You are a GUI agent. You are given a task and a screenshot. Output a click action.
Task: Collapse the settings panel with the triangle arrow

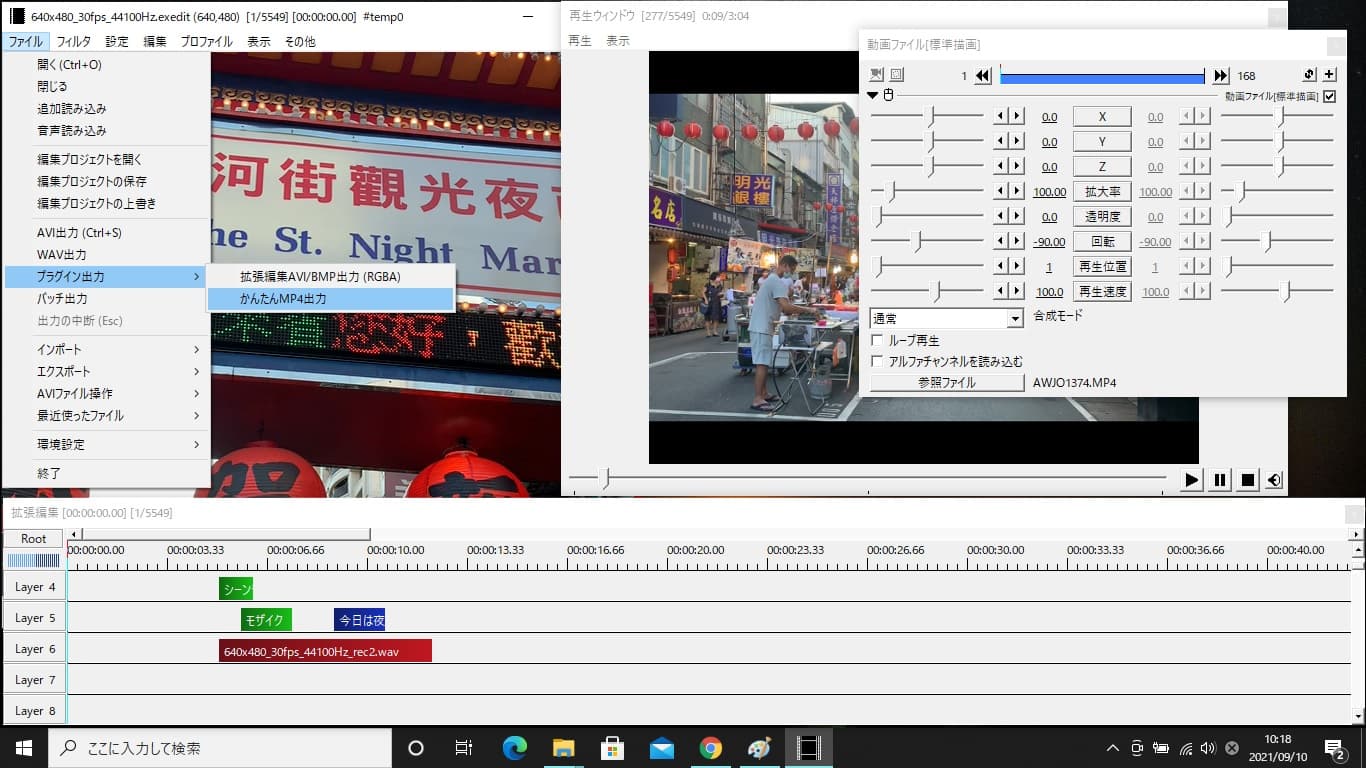tap(872, 96)
